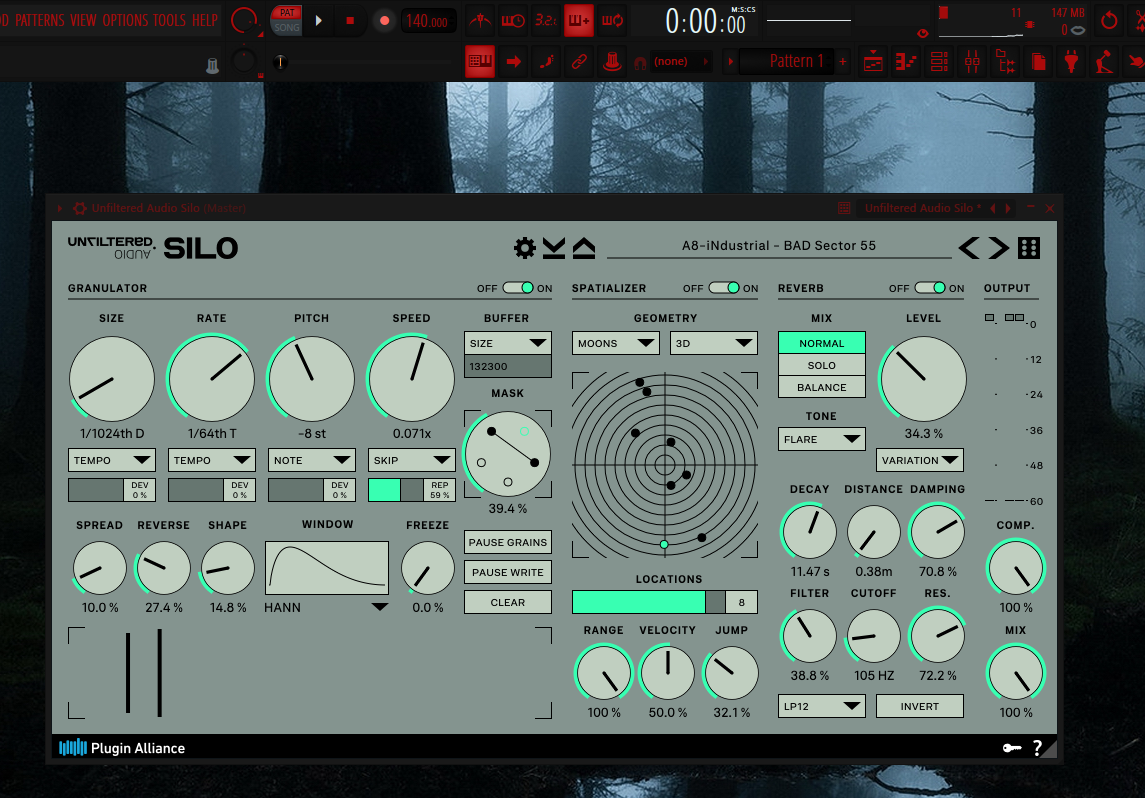This screenshot has width=1145, height=798.
Task: Toggle the metronome icon
Action: [x=480, y=20]
